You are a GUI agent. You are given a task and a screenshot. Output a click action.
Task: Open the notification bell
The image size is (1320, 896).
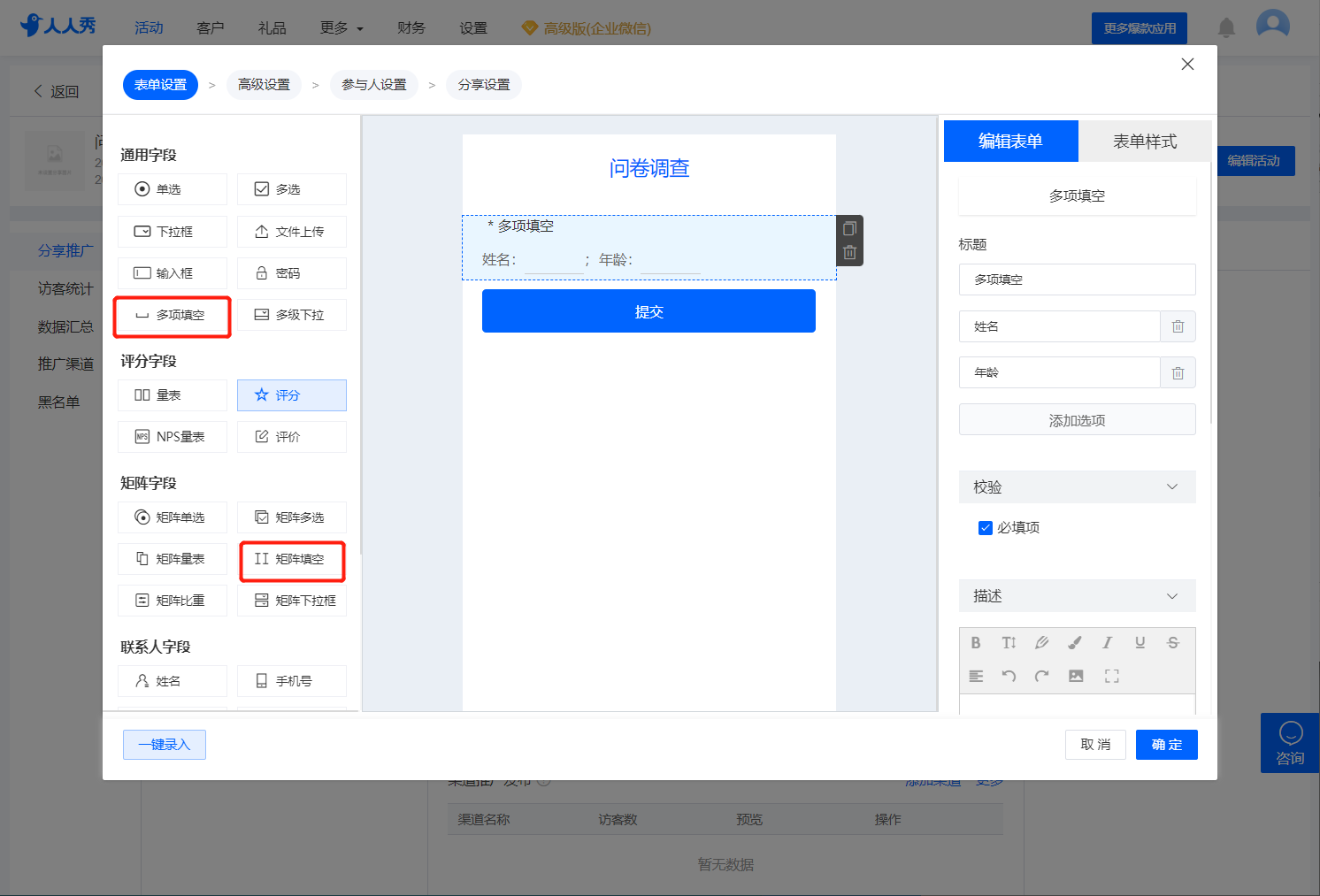(1226, 28)
